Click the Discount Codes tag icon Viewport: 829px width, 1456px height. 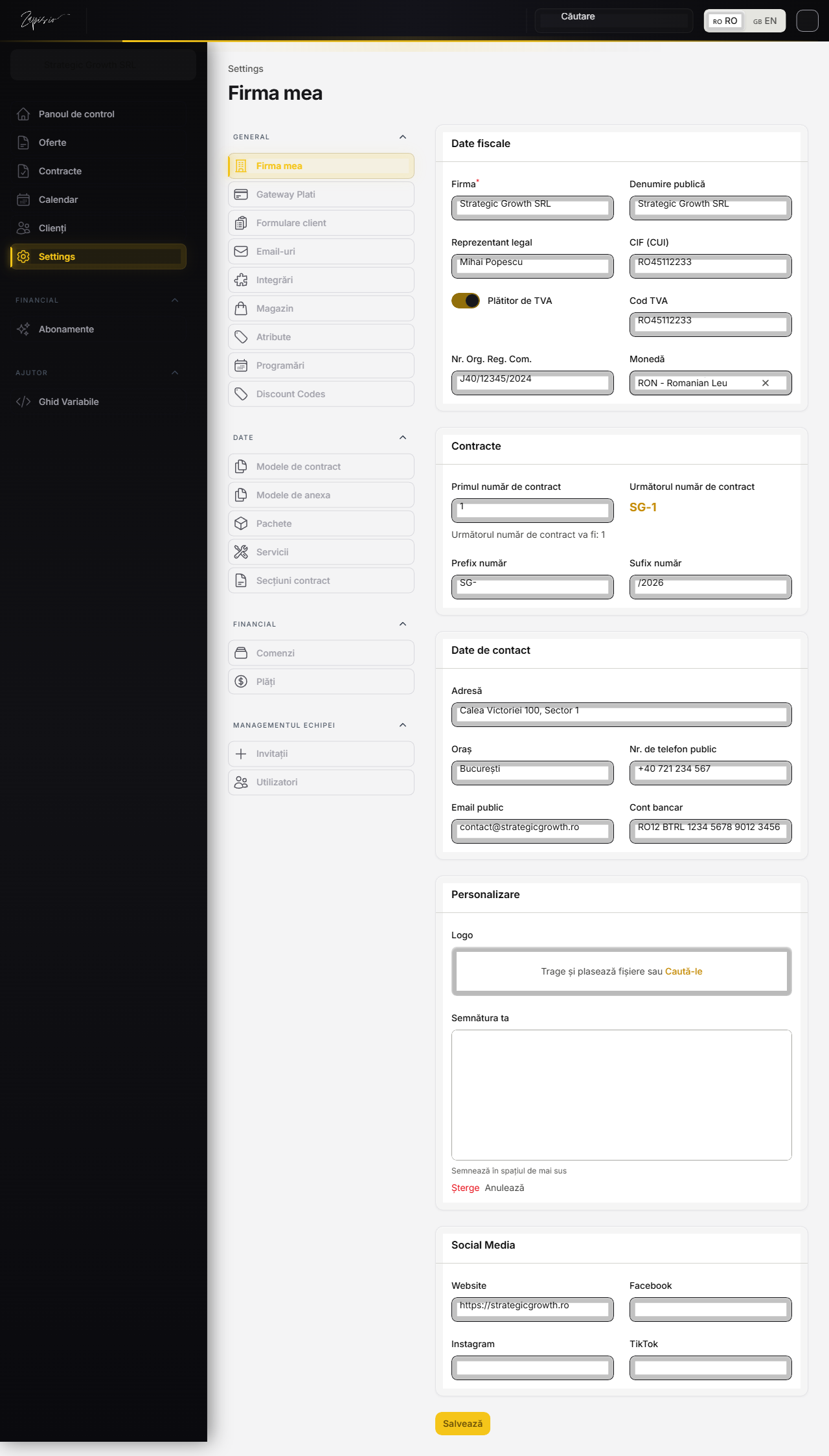click(x=241, y=394)
